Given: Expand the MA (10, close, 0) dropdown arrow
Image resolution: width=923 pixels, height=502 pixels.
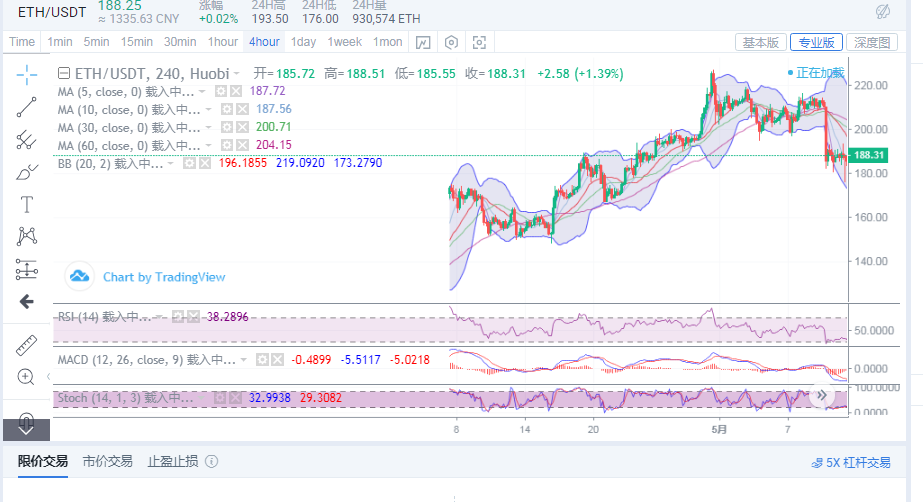Looking at the screenshot, I should coord(208,109).
